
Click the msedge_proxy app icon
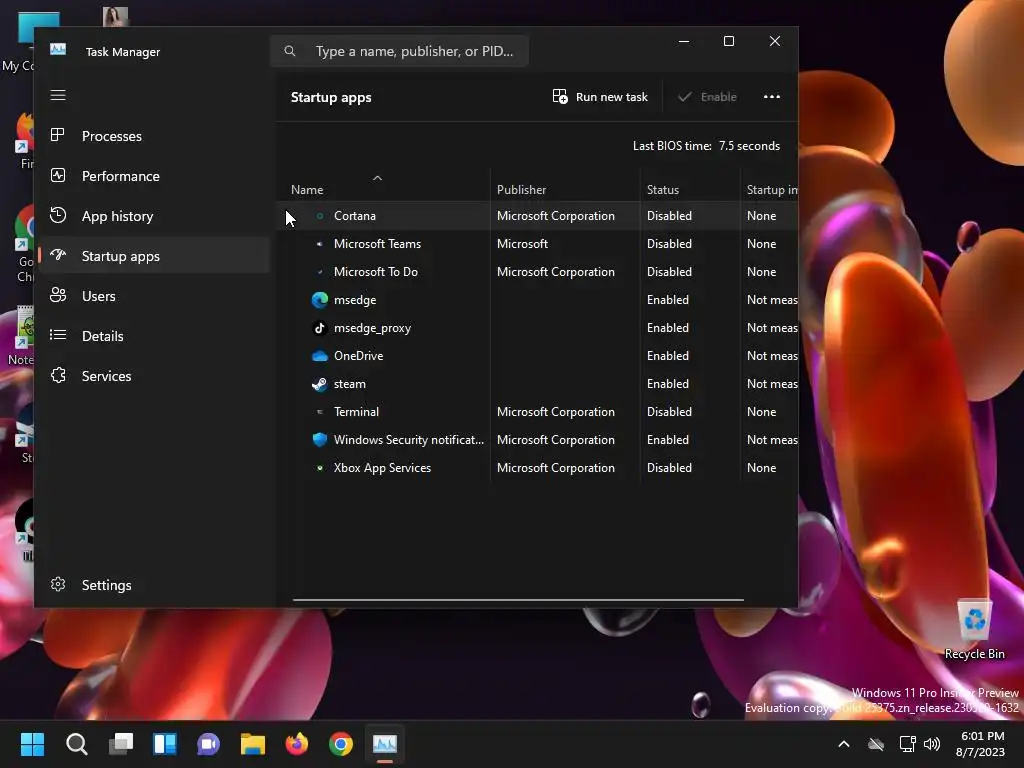point(319,328)
